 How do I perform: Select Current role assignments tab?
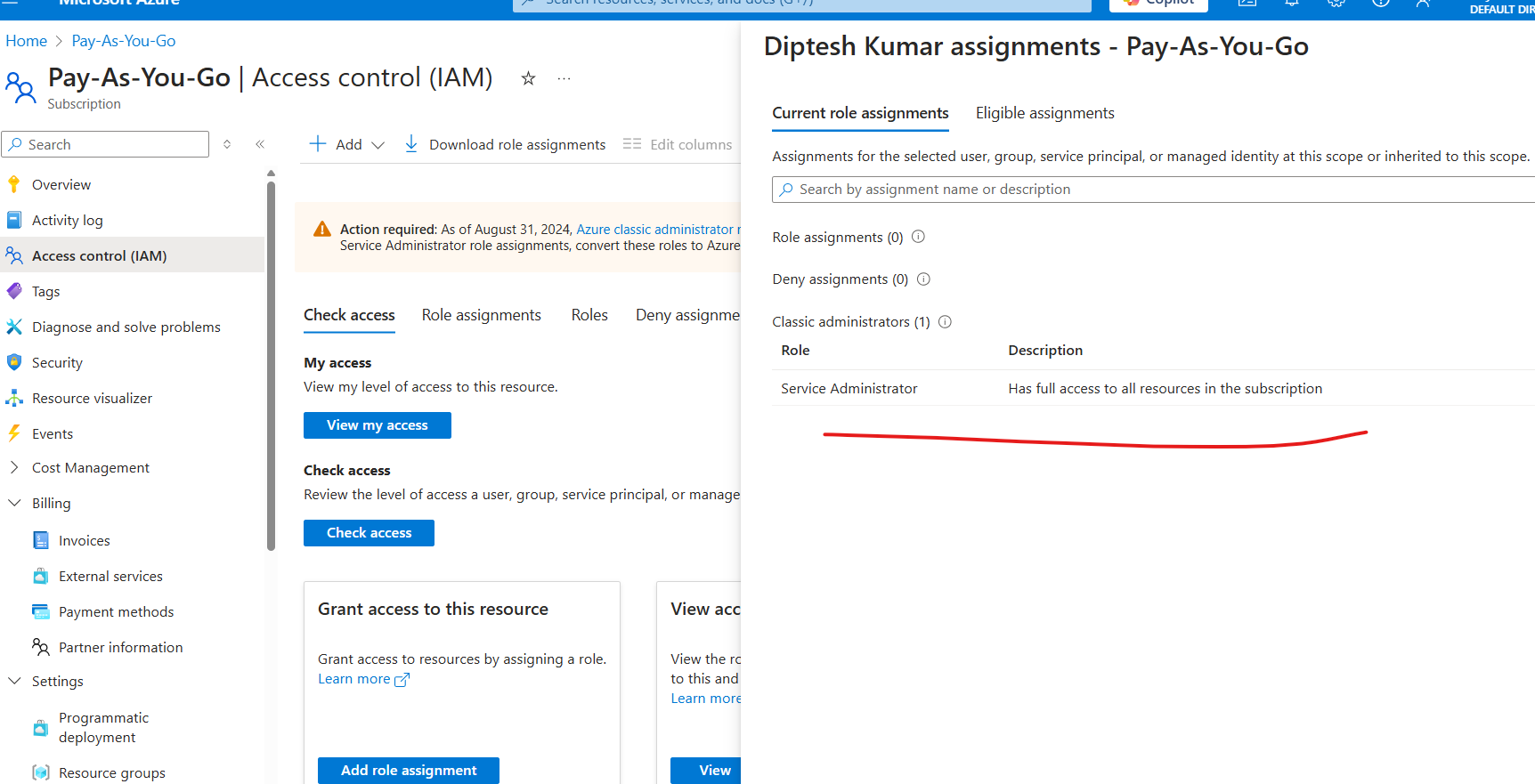860,113
